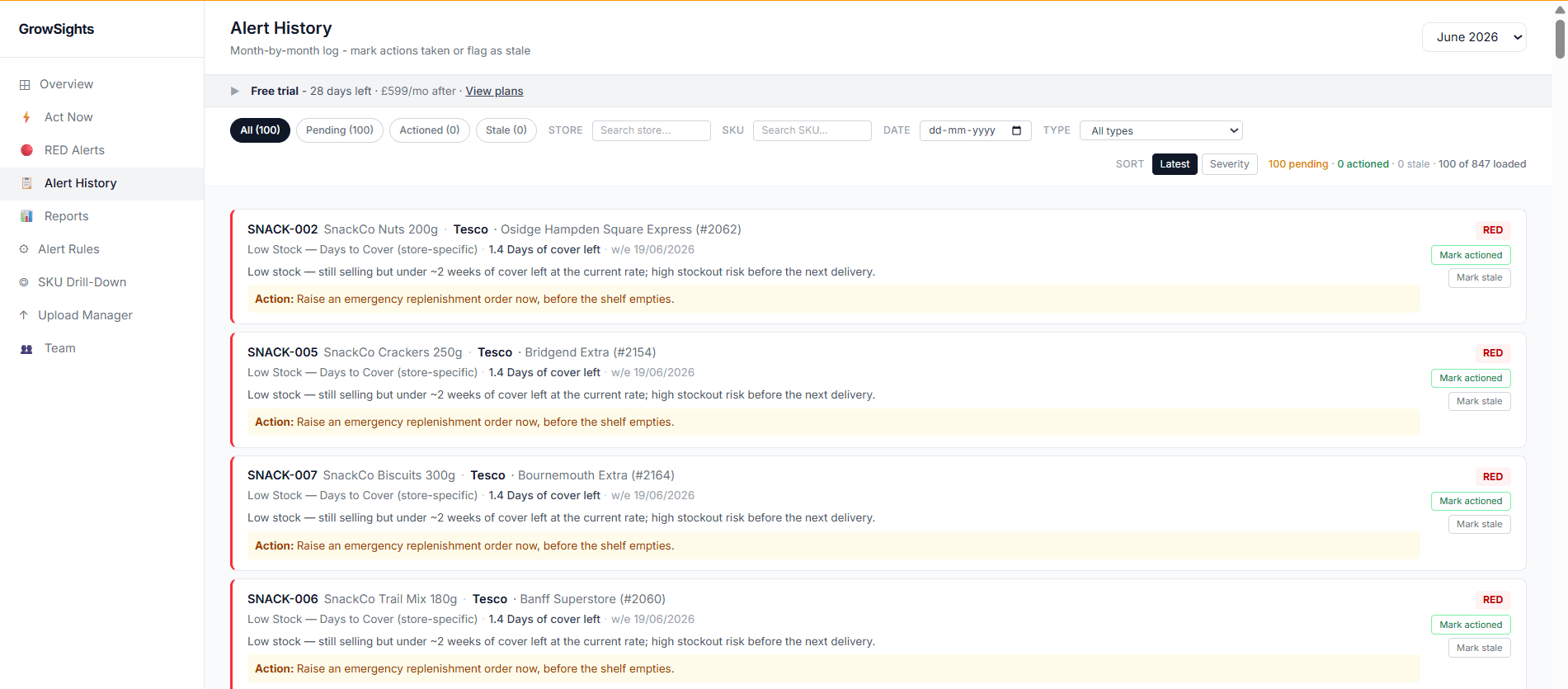
Task: Mark SNACK-002 alert as stale
Action: [1479, 278]
